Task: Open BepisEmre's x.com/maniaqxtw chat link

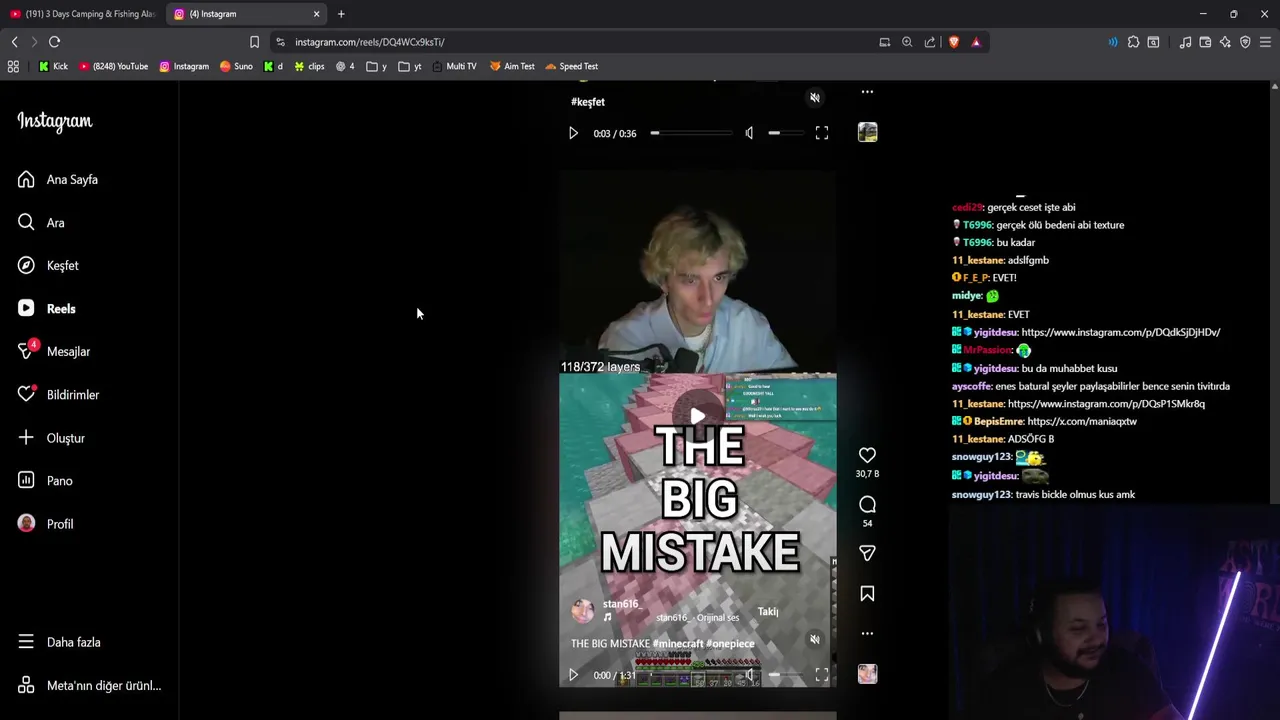Action: 1082,422
